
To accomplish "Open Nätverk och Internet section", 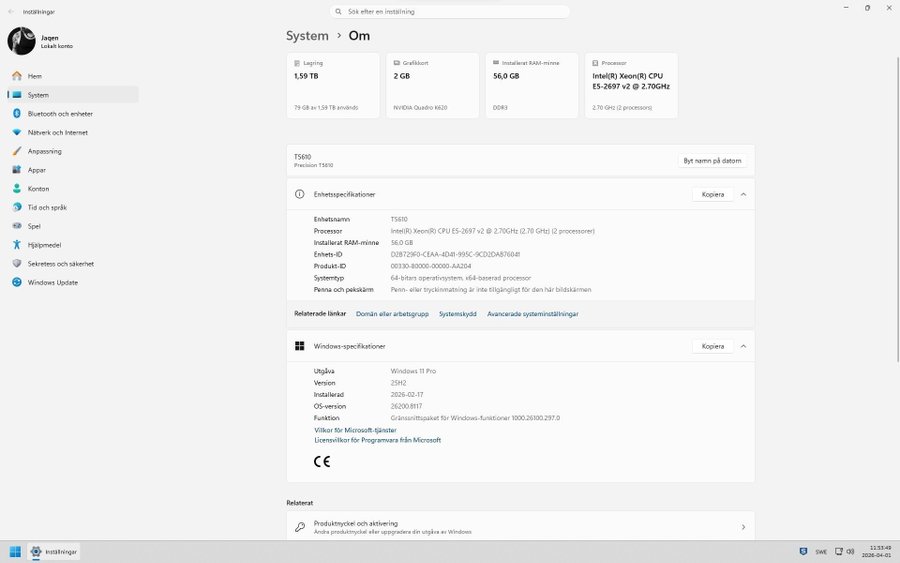I will [57, 132].
